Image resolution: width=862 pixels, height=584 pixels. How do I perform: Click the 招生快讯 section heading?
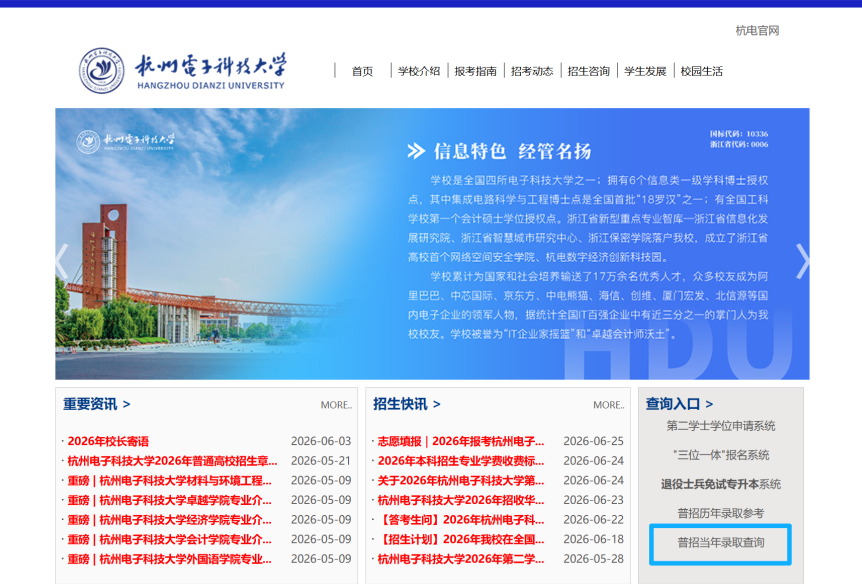[x=406, y=404]
